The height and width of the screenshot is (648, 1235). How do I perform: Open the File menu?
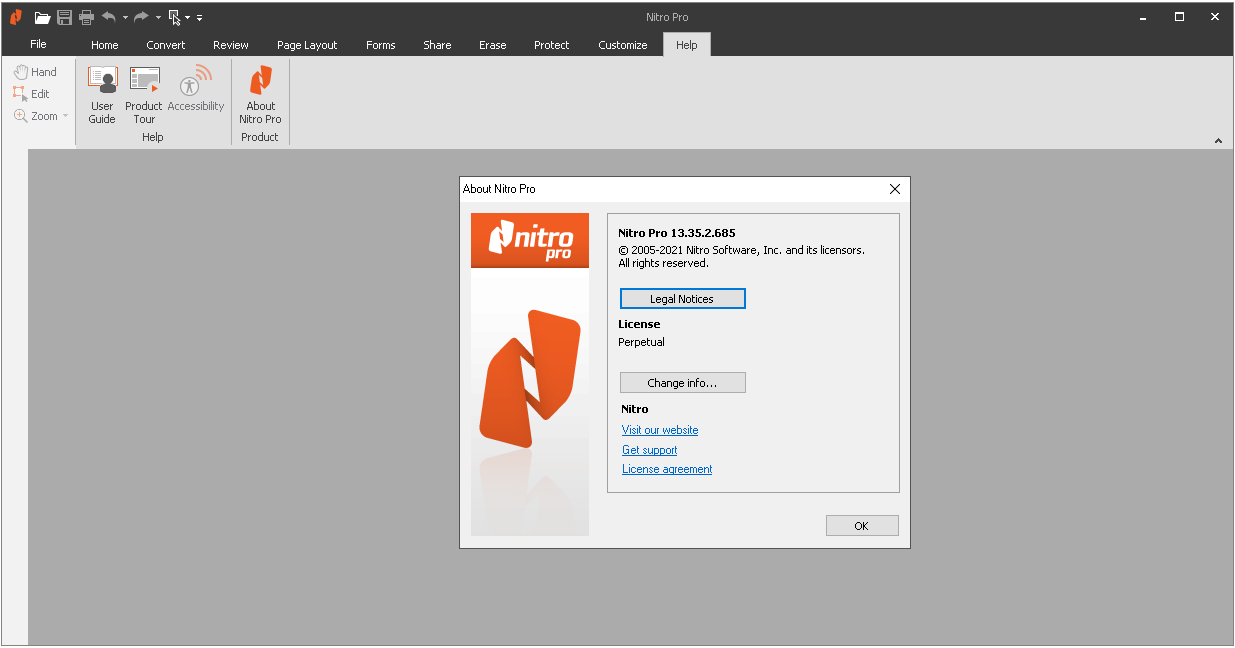pyautogui.click(x=38, y=44)
